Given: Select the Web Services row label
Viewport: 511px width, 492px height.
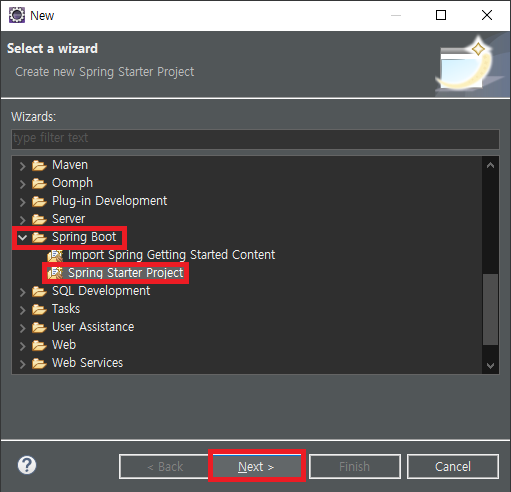Looking at the screenshot, I should [x=87, y=363].
